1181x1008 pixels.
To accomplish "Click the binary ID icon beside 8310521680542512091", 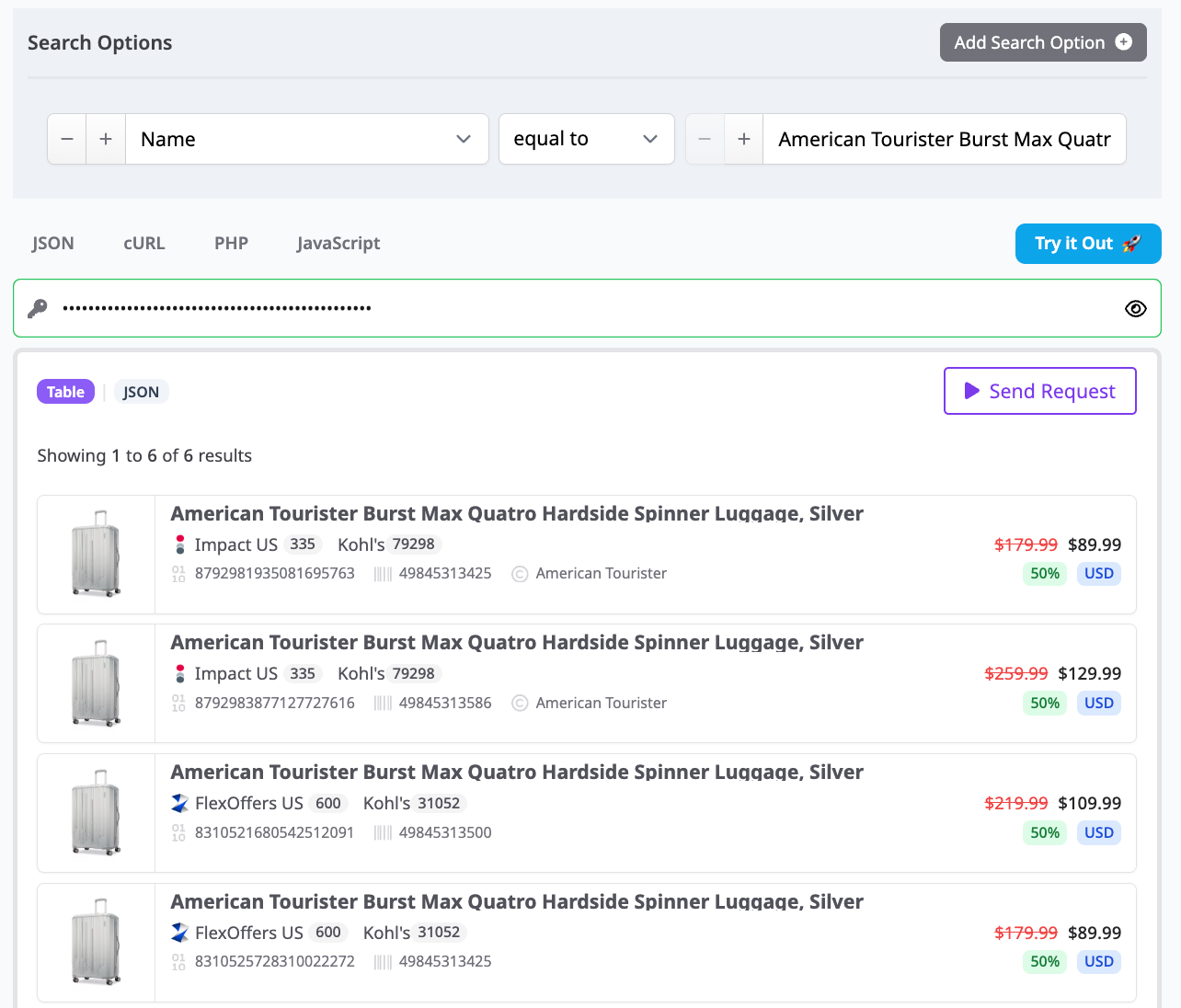I will click(178, 833).
